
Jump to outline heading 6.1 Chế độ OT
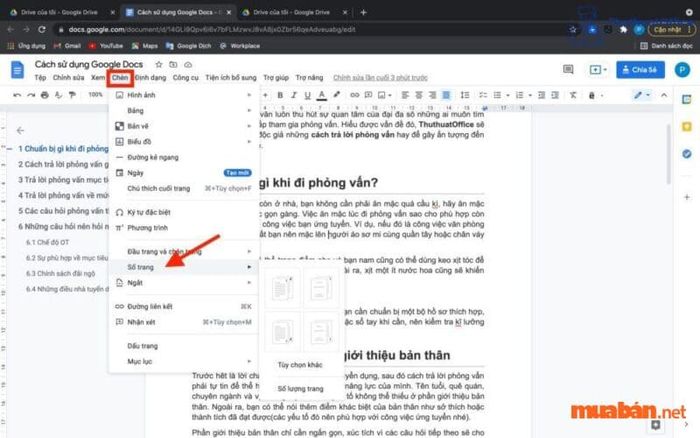[47, 242]
